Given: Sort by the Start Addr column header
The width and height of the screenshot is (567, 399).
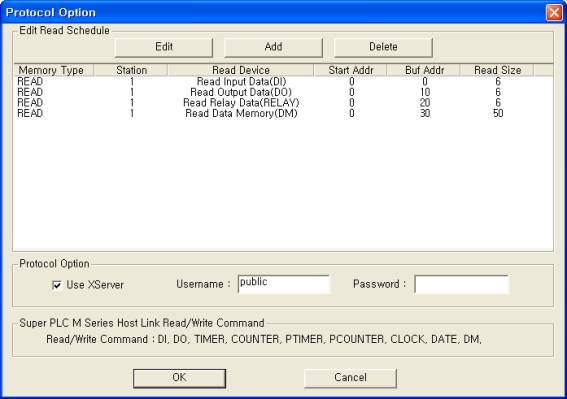Looking at the screenshot, I should pyautogui.click(x=351, y=70).
